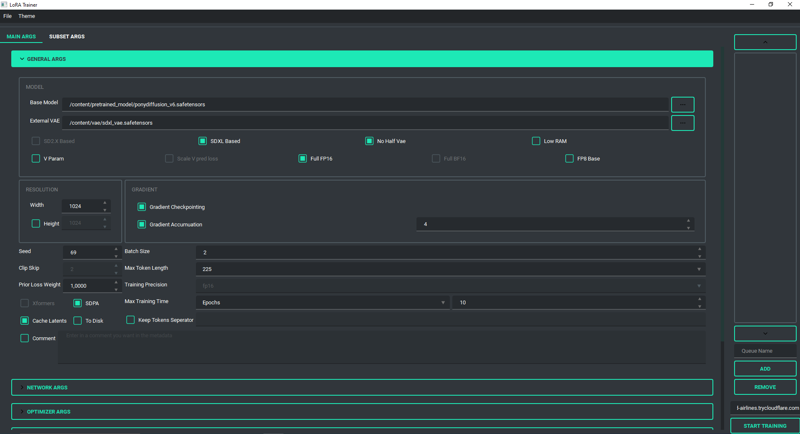Click the trycloudflare.com URL field
This screenshot has height=434, width=800.
coord(765,408)
